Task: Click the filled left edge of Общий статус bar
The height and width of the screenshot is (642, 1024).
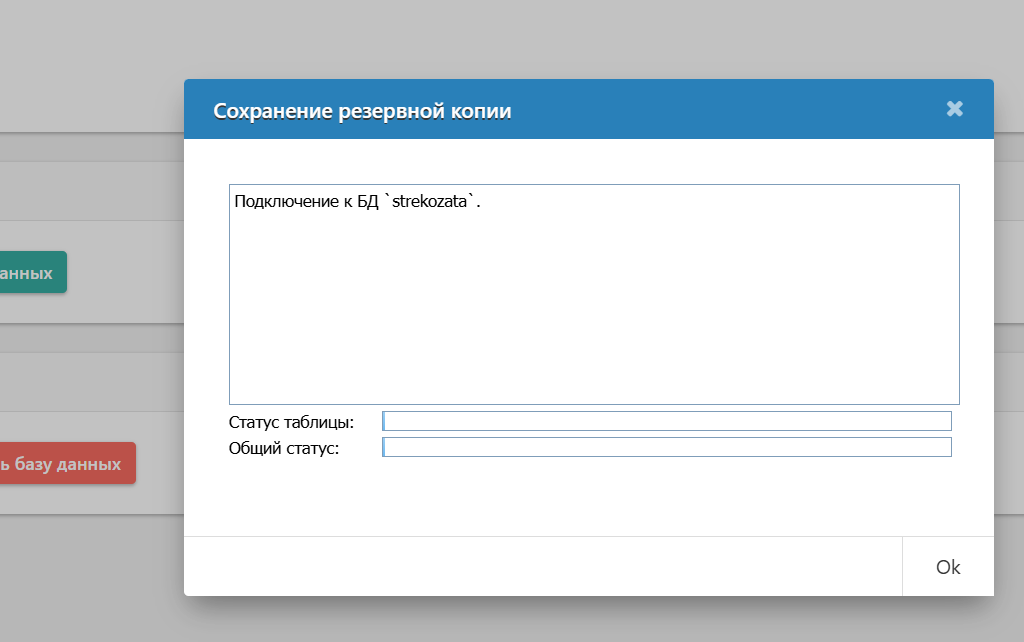Action: click(385, 447)
